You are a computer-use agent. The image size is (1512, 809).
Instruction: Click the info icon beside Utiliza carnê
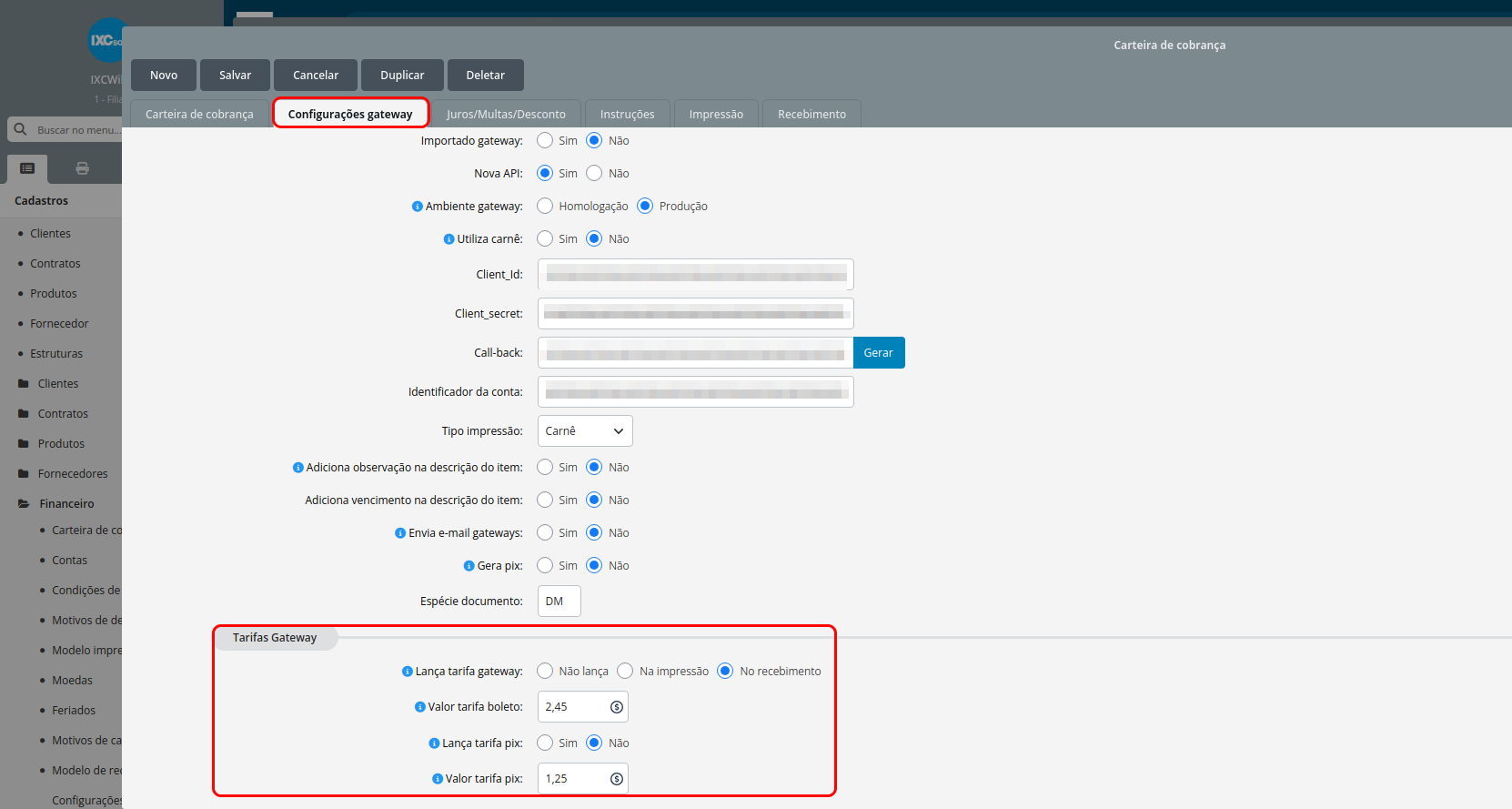449,239
